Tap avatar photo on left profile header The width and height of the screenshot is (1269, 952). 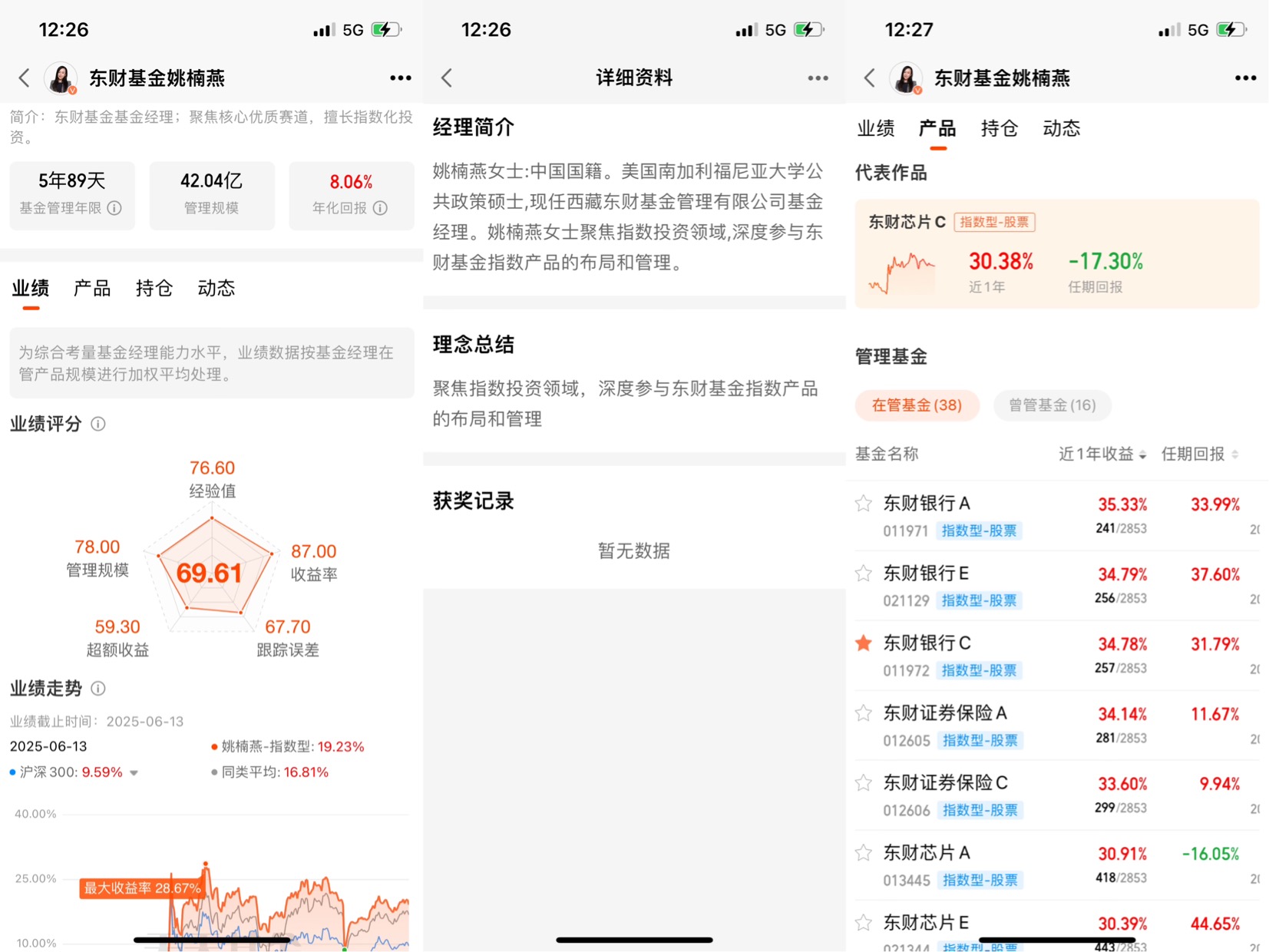point(61,78)
